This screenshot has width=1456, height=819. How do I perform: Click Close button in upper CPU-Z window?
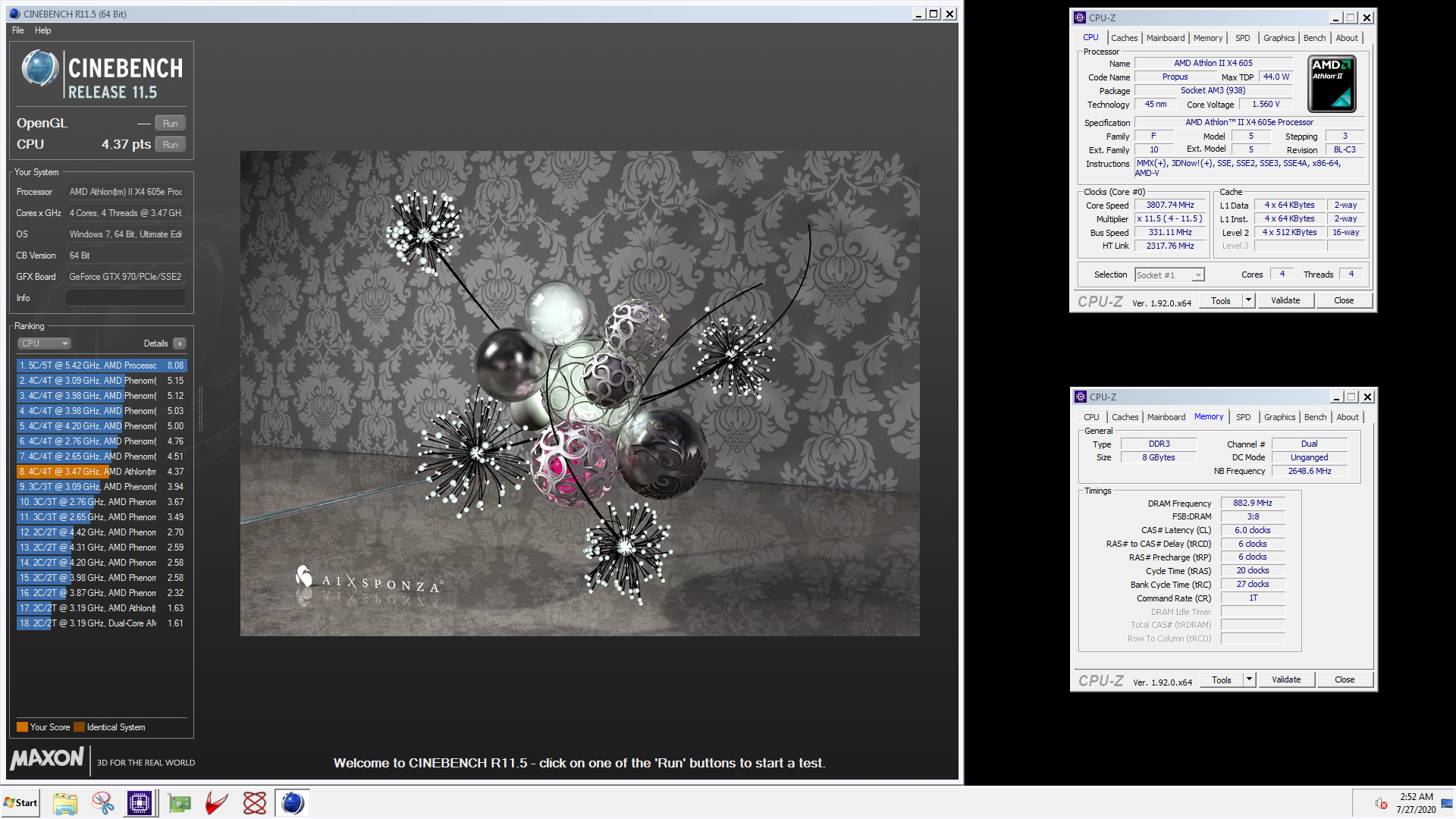(1344, 301)
